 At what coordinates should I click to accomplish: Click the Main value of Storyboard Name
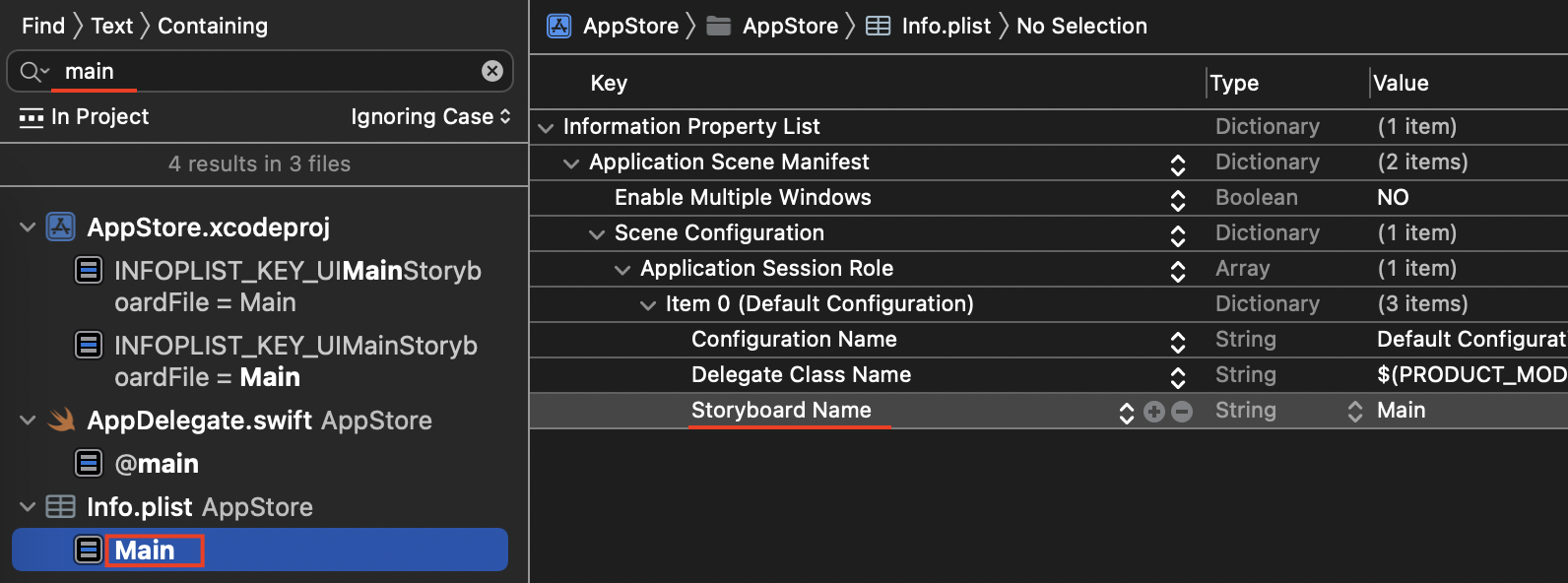coord(1401,410)
